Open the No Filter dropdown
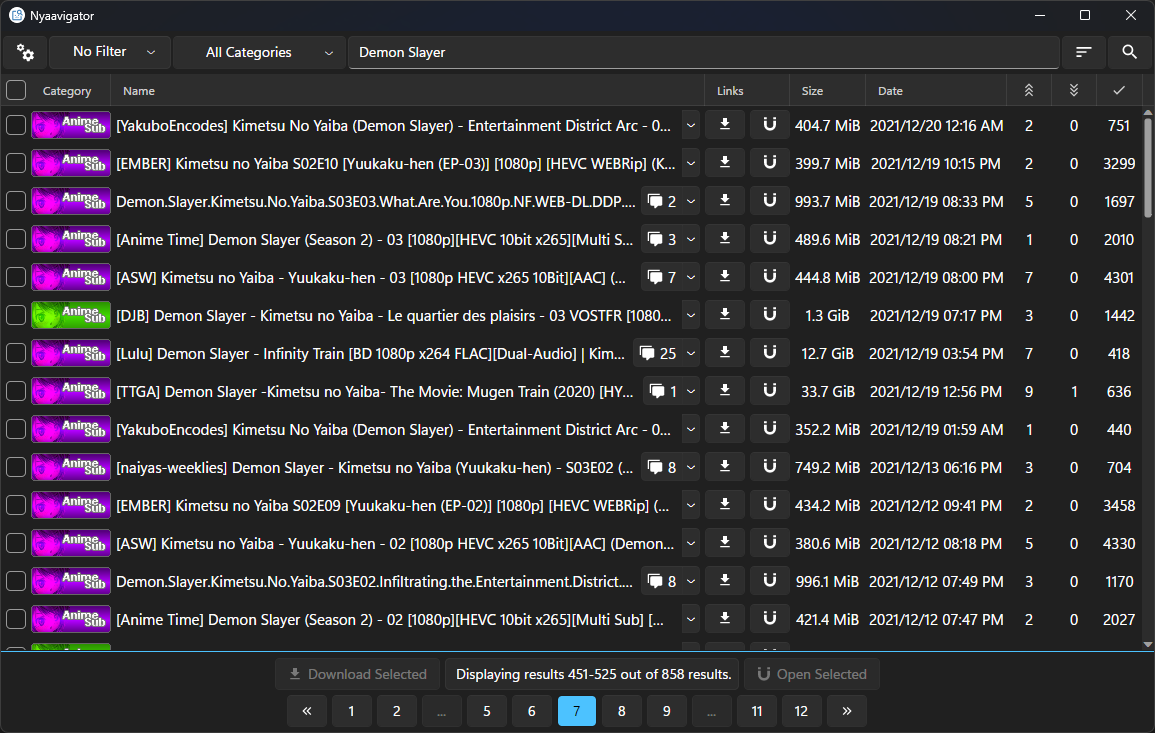This screenshot has height=733, width=1155. [110, 52]
